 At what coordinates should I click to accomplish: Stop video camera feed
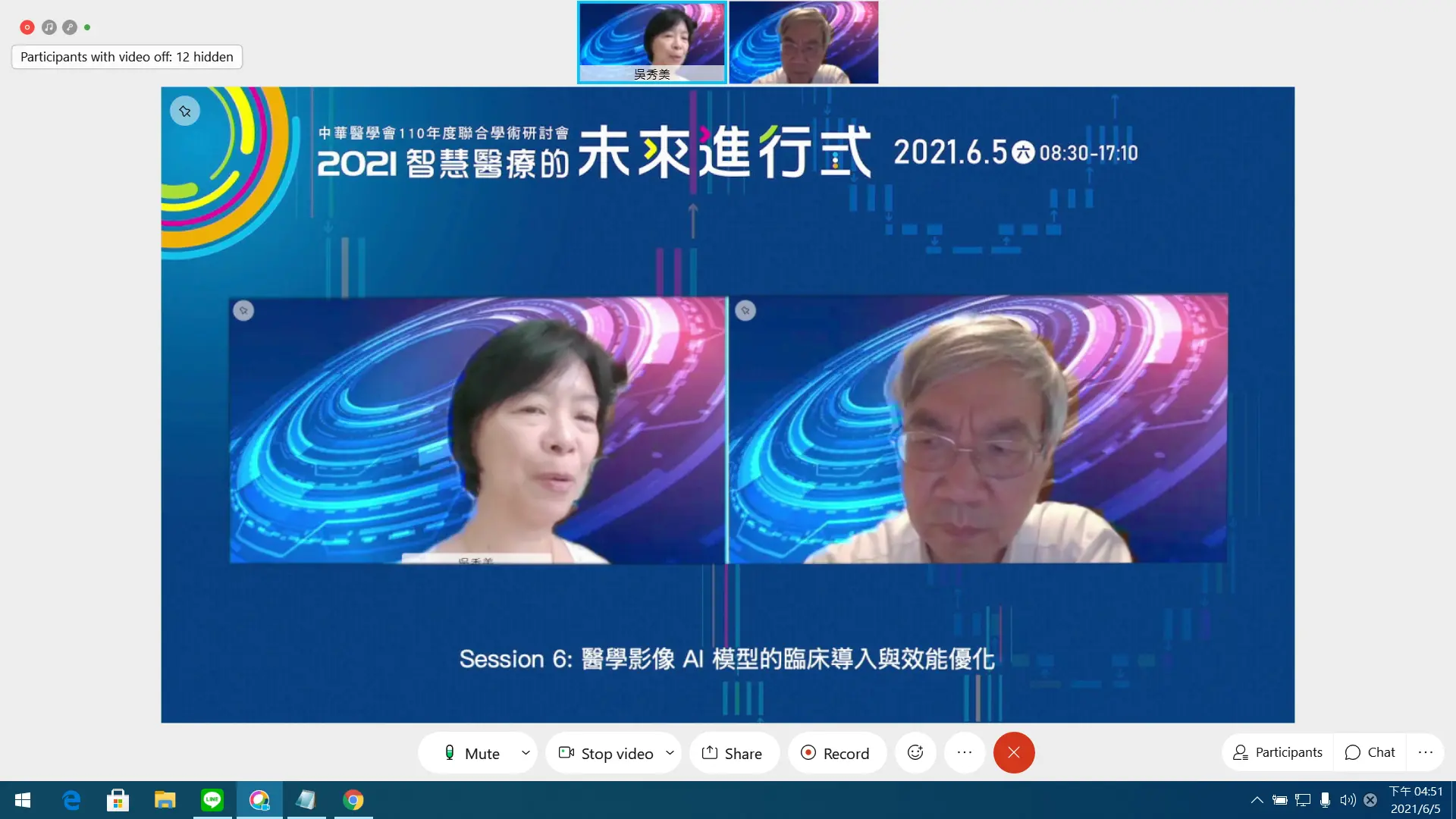606,753
